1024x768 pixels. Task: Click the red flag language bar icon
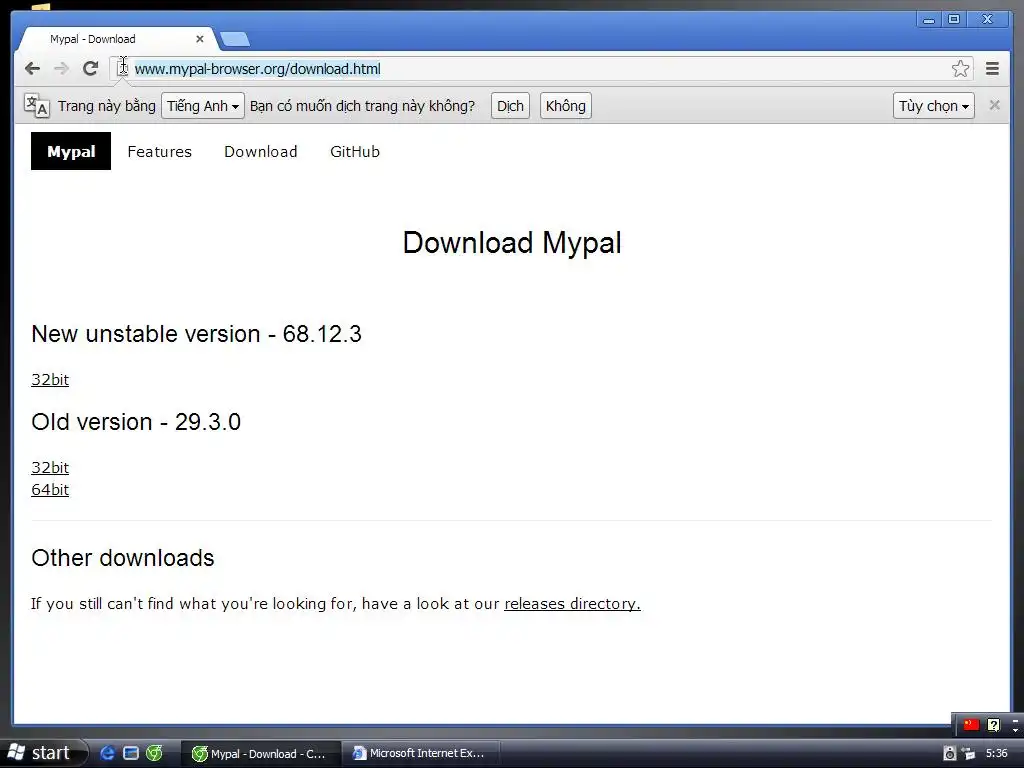pos(971,724)
